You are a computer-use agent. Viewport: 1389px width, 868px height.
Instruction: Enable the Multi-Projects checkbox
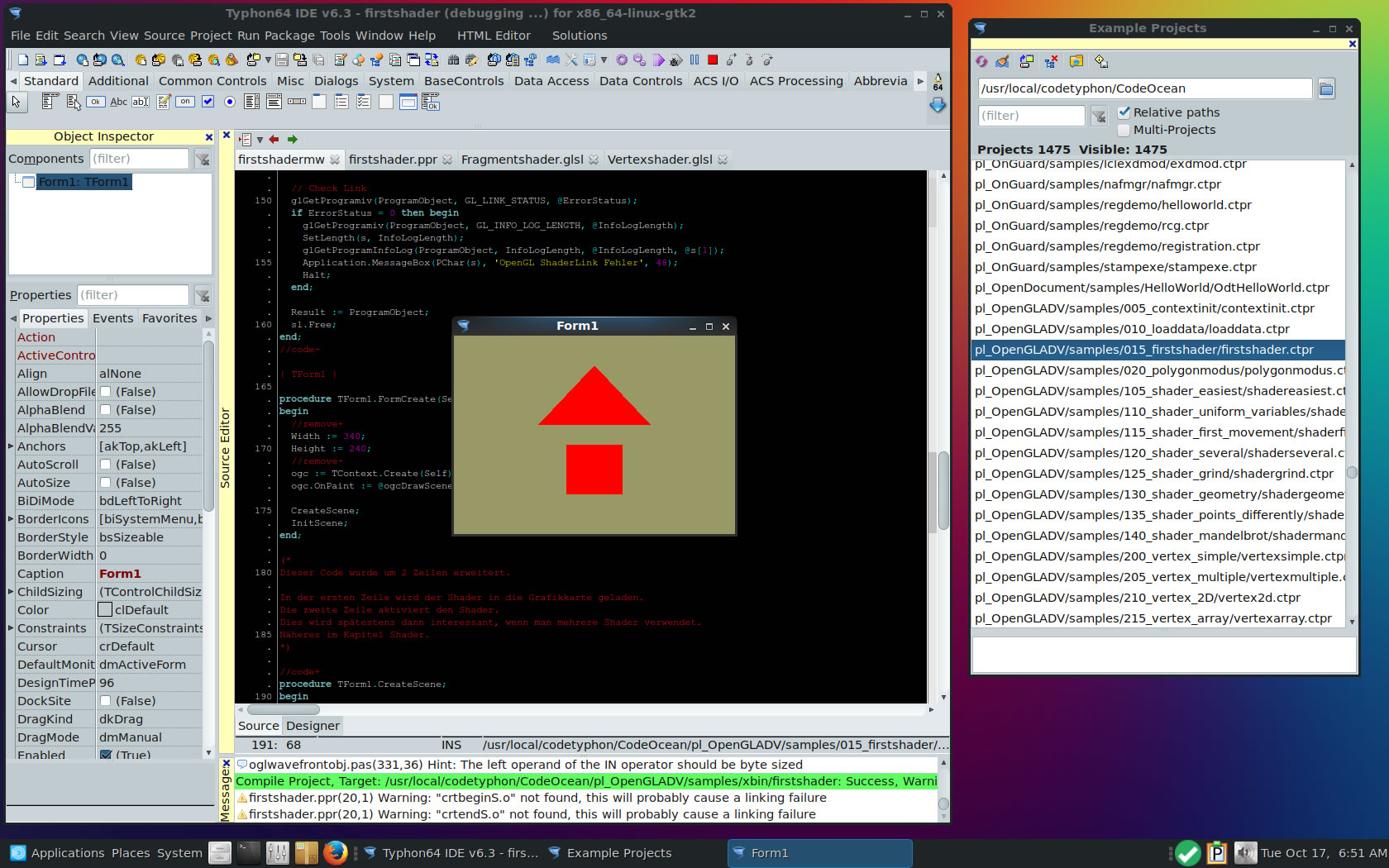pos(1124,130)
